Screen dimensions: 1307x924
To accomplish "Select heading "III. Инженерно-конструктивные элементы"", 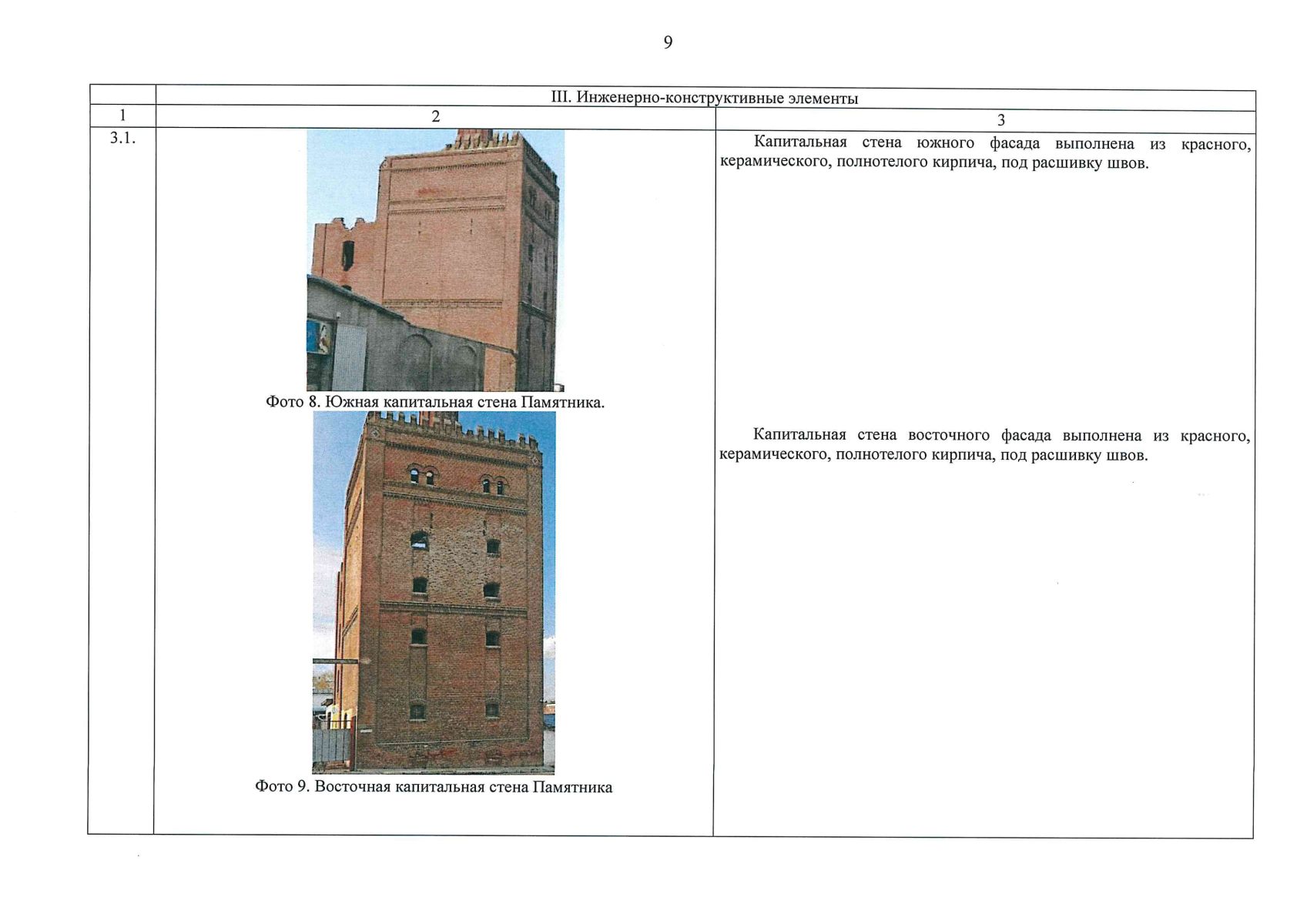I will 705,98.
